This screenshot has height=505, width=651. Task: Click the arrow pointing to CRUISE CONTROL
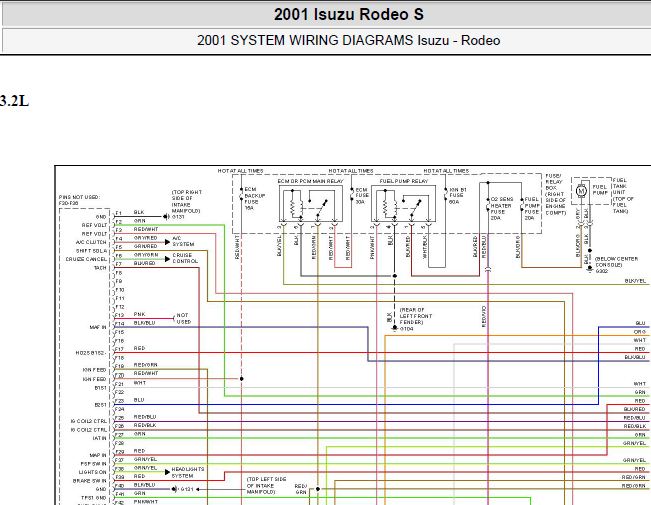click(167, 259)
